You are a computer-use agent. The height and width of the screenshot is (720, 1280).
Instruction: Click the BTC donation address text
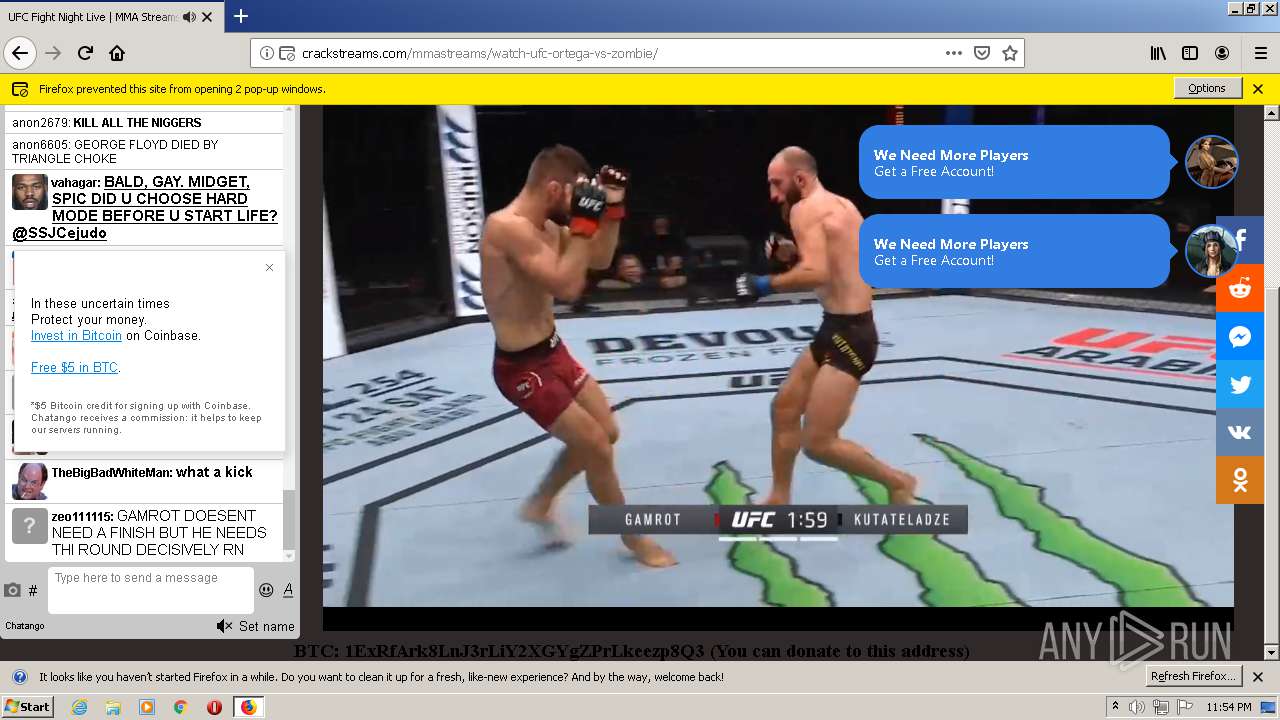(x=524, y=651)
